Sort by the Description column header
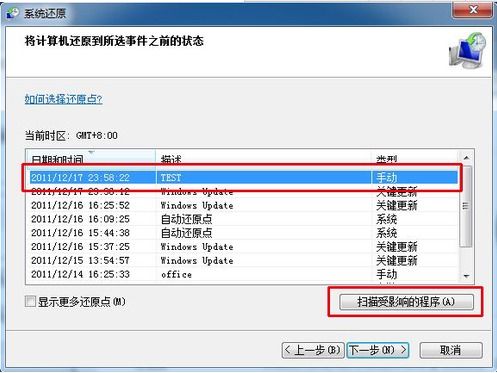This screenshot has width=497, height=373. pyautogui.click(x=263, y=157)
